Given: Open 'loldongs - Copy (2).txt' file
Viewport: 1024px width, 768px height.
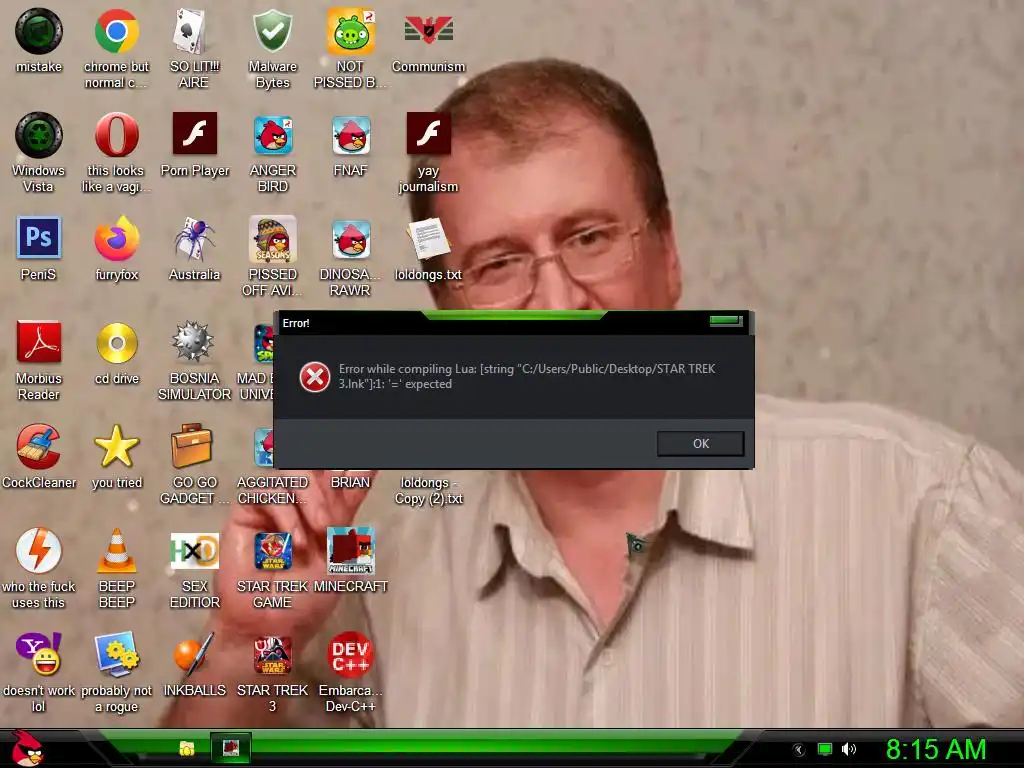Looking at the screenshot, I should [x=428, y=490].
